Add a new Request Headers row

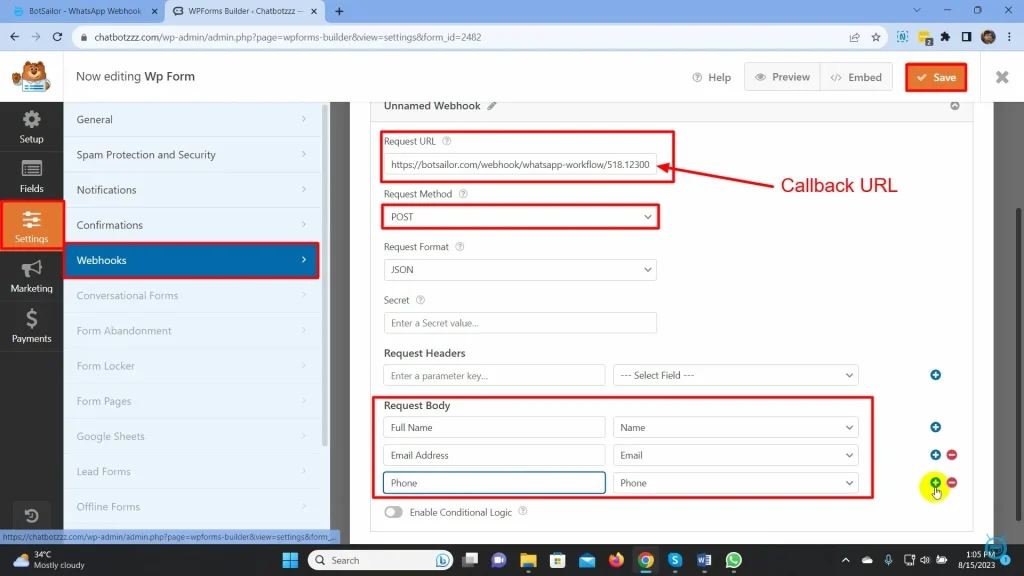936,375
